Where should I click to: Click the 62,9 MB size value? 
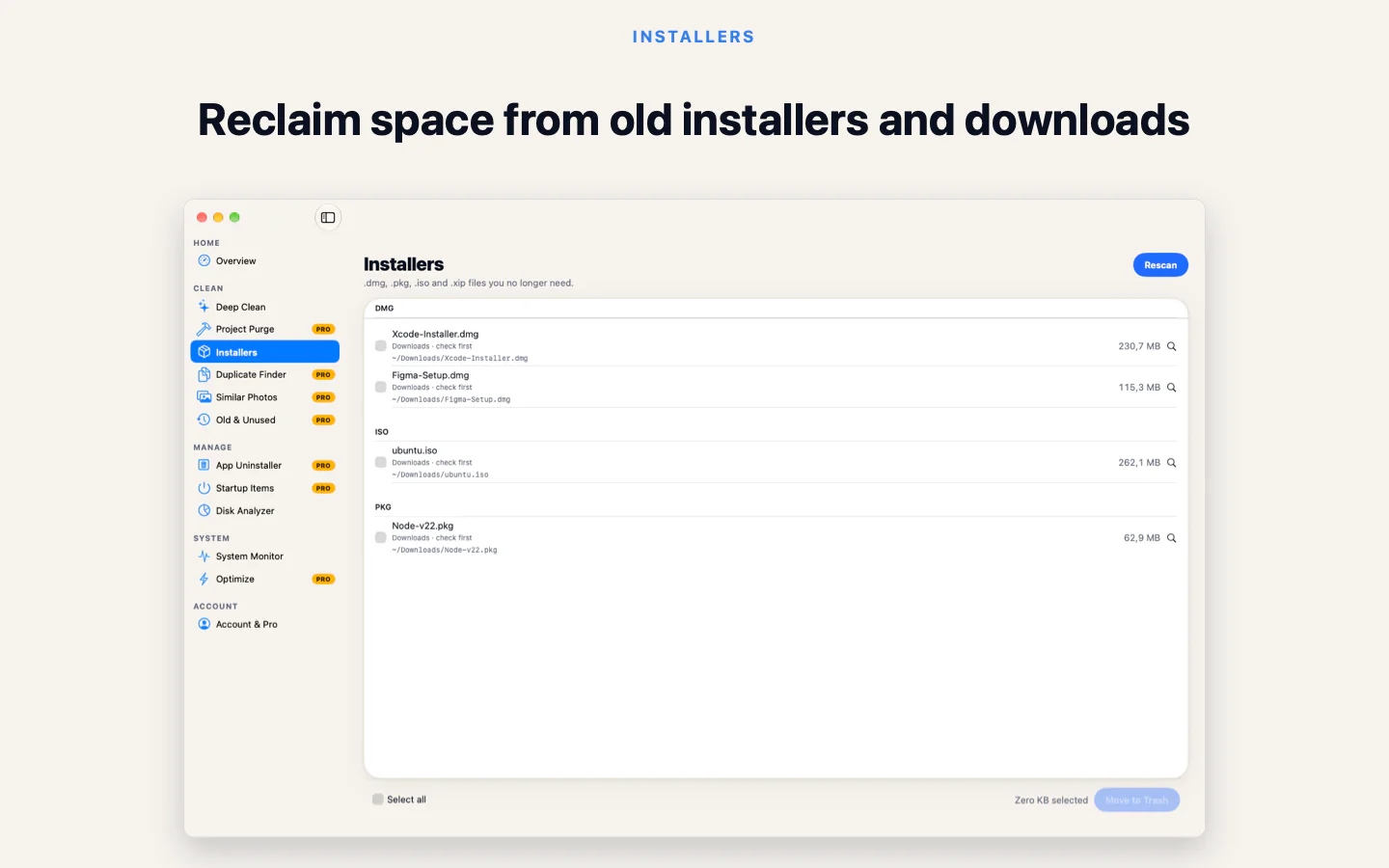point(1142,538)
